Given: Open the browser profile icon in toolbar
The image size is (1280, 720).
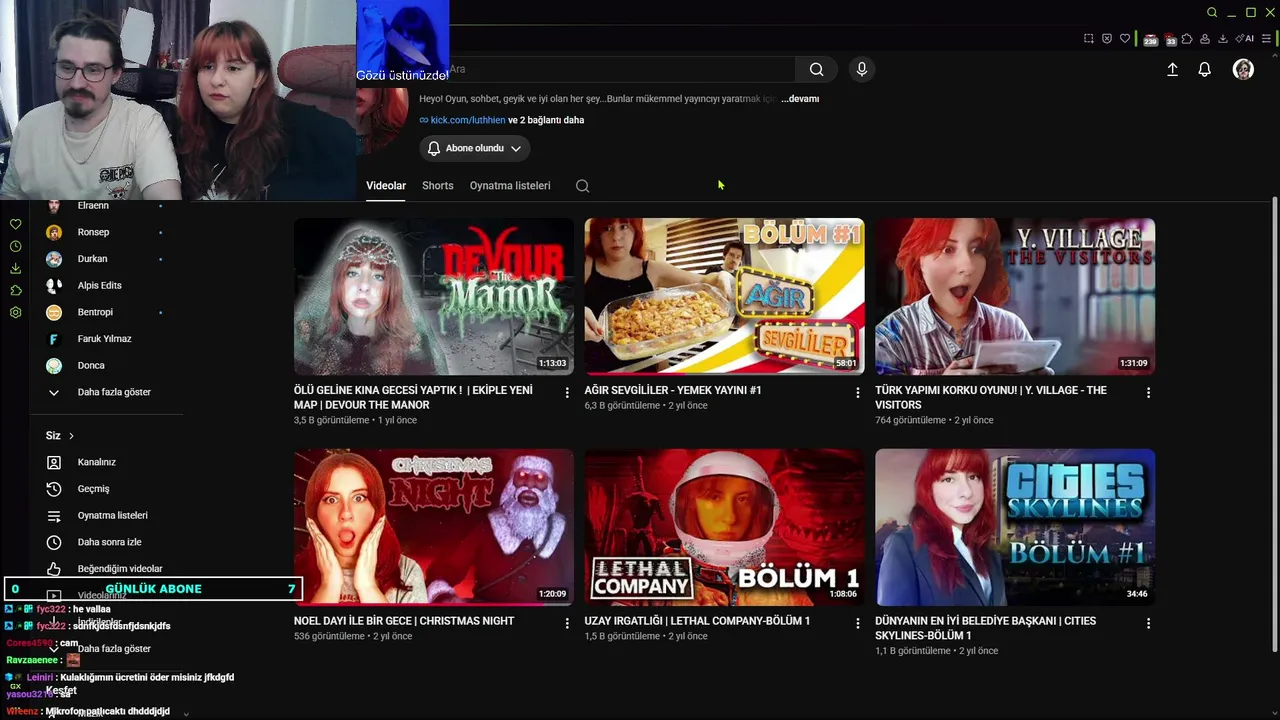Looking at the screenshot, I should 1205,39.
